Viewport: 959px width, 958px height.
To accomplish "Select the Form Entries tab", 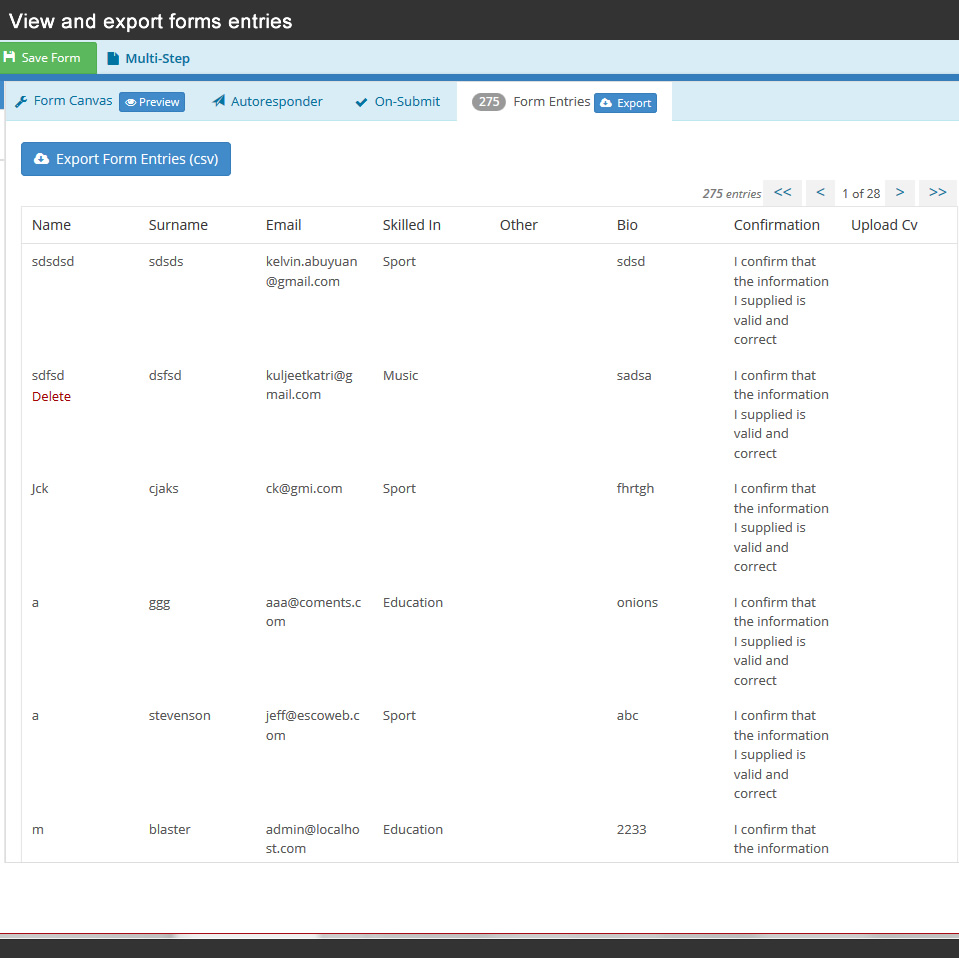I will 552,102.
